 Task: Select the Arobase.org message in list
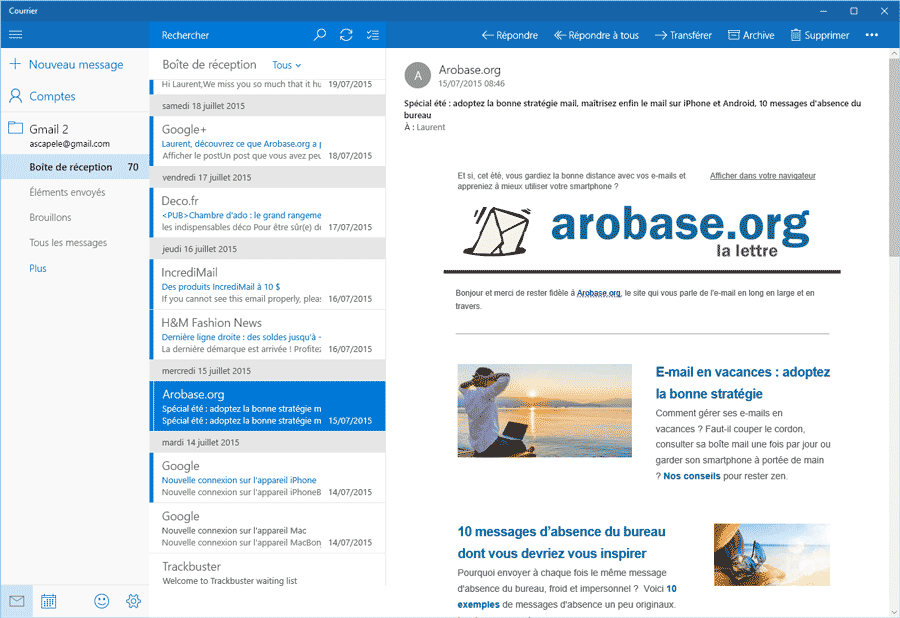click(267, 406)
